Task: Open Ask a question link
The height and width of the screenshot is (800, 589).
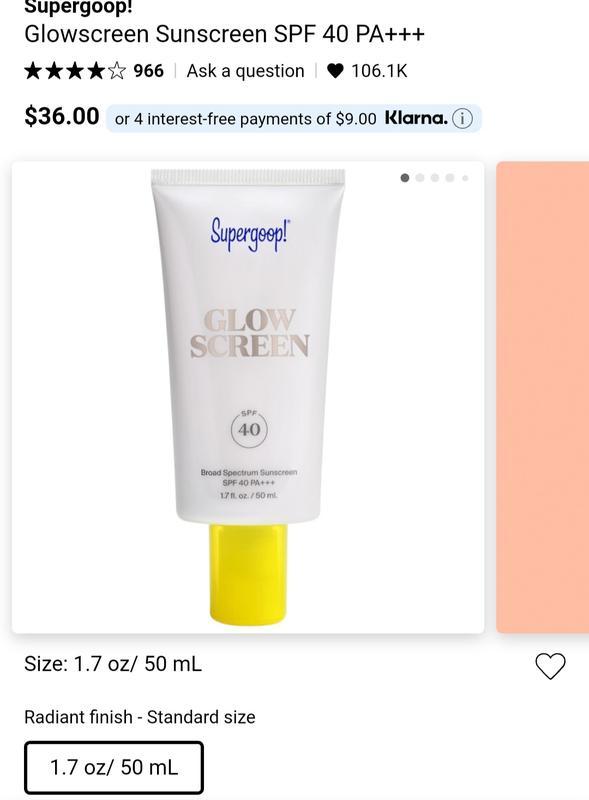Action: click(x=246, y=71)
